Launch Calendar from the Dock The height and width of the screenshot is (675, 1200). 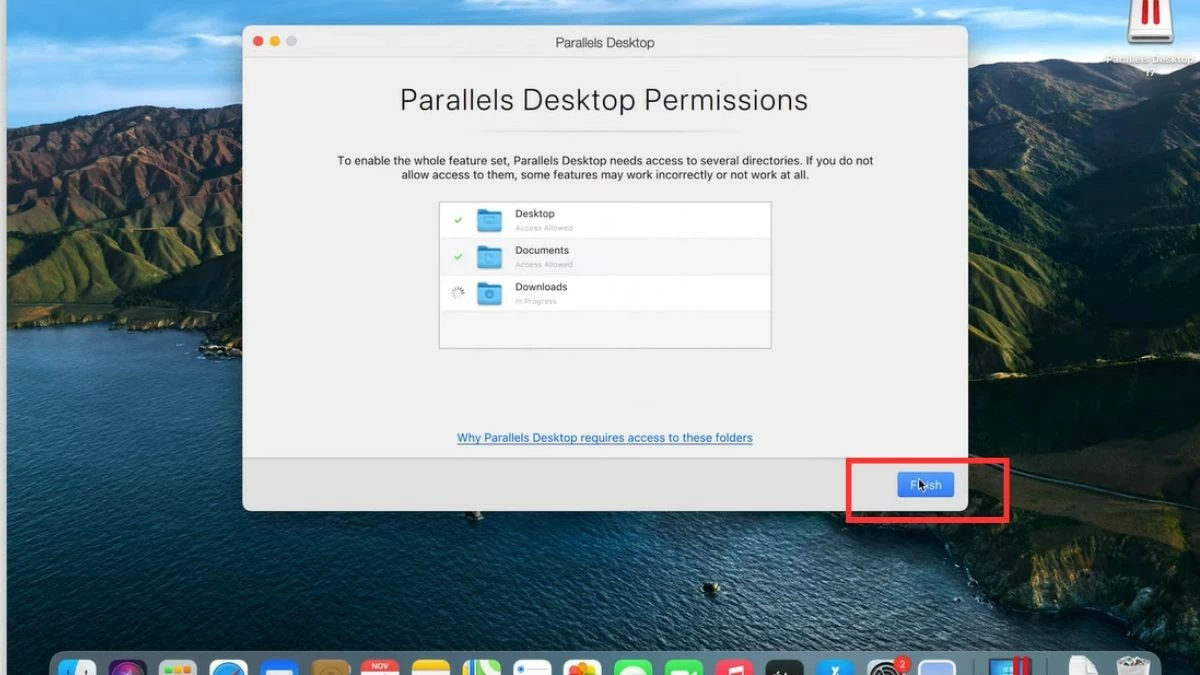pyautogui.click(x=380, y=668)
